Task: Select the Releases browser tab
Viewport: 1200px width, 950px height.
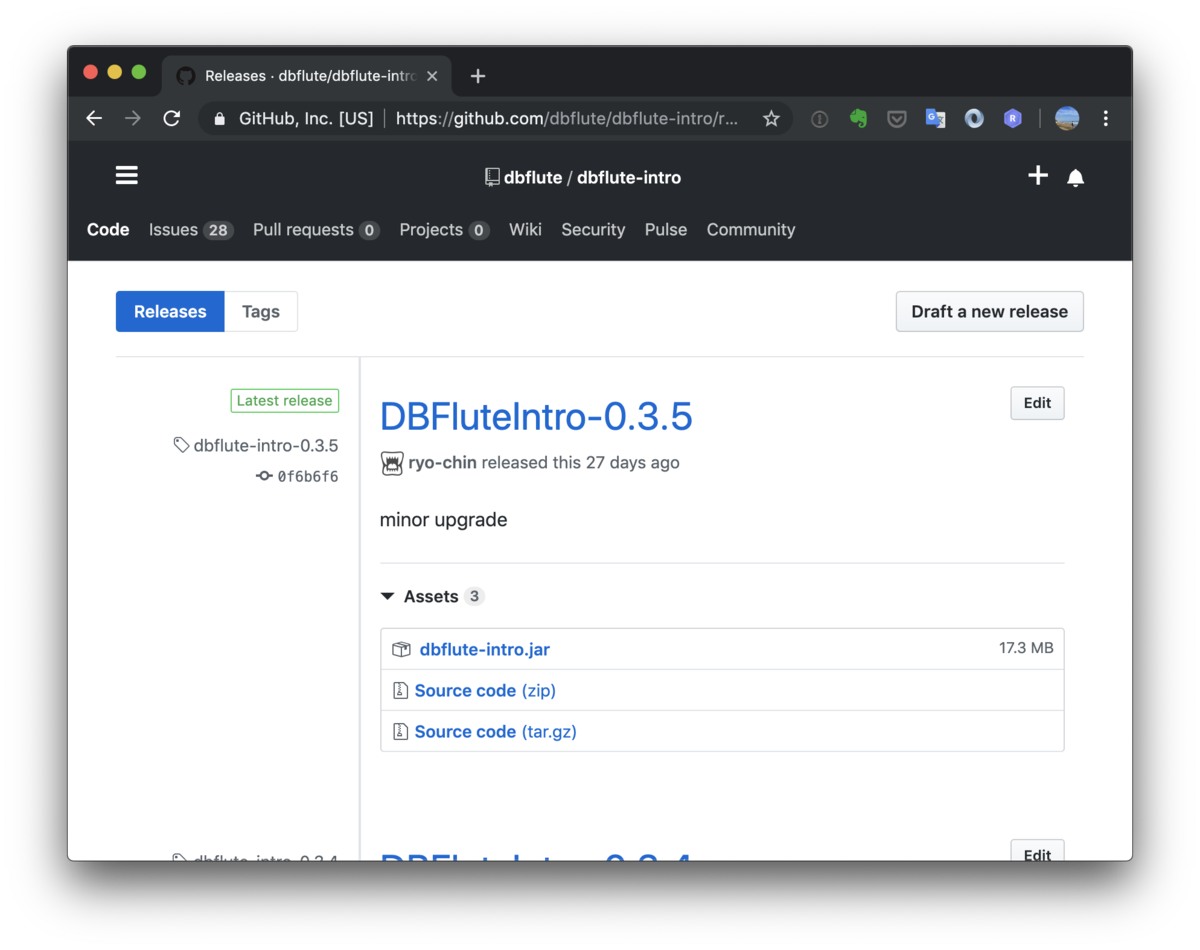Action: [x=308, y=76]
